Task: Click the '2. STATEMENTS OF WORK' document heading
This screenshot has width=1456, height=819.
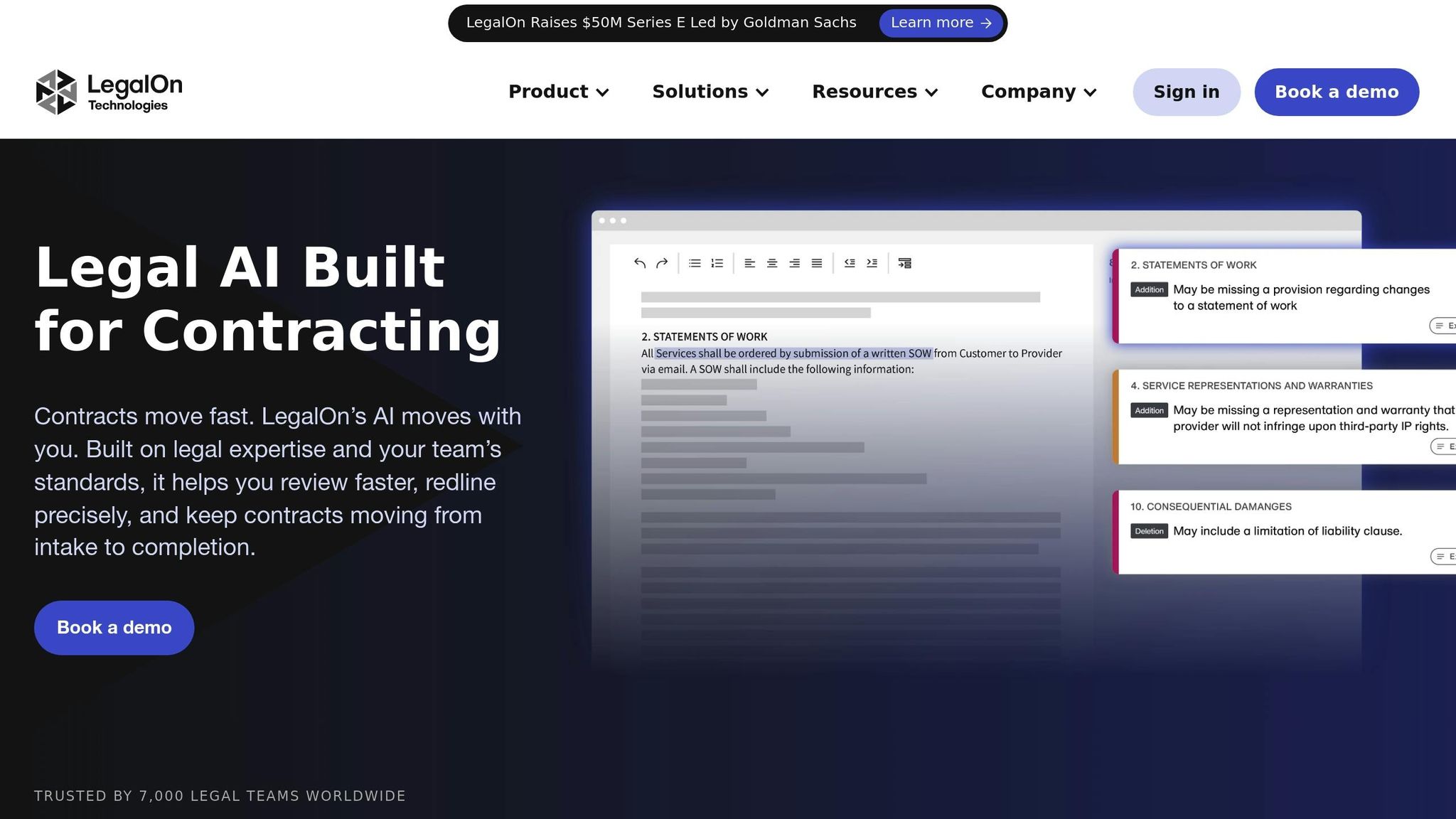Action: pyautogui.click(x=704, y=337)
